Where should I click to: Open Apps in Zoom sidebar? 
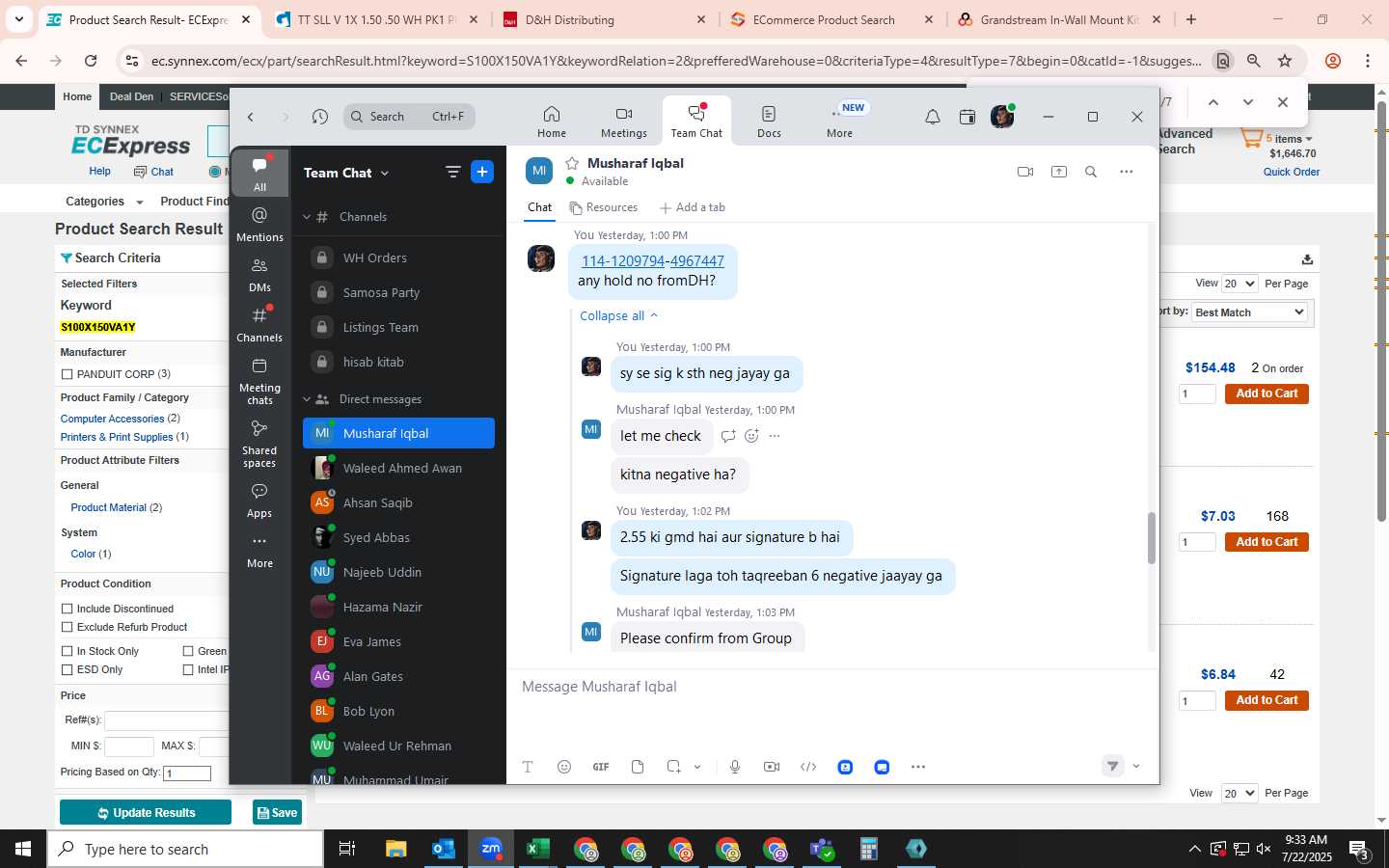259,500
